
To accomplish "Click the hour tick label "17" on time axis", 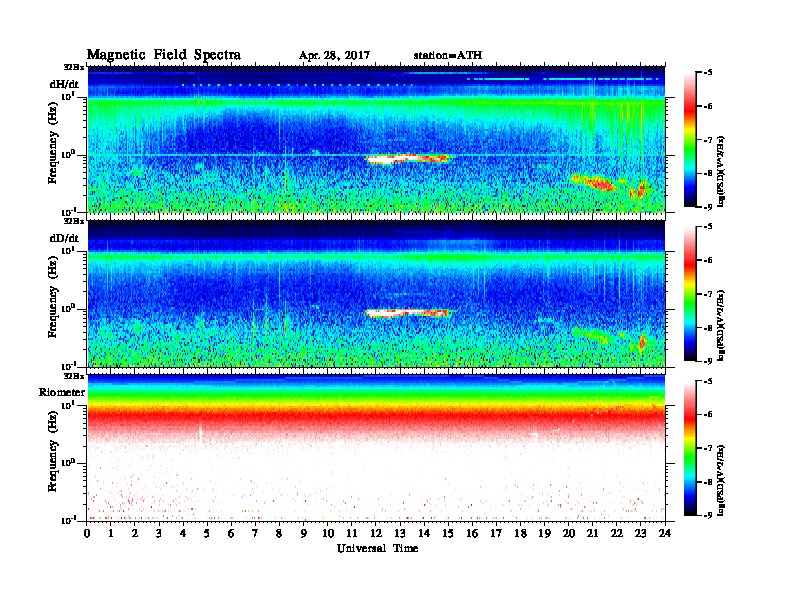I will [496, 533].
